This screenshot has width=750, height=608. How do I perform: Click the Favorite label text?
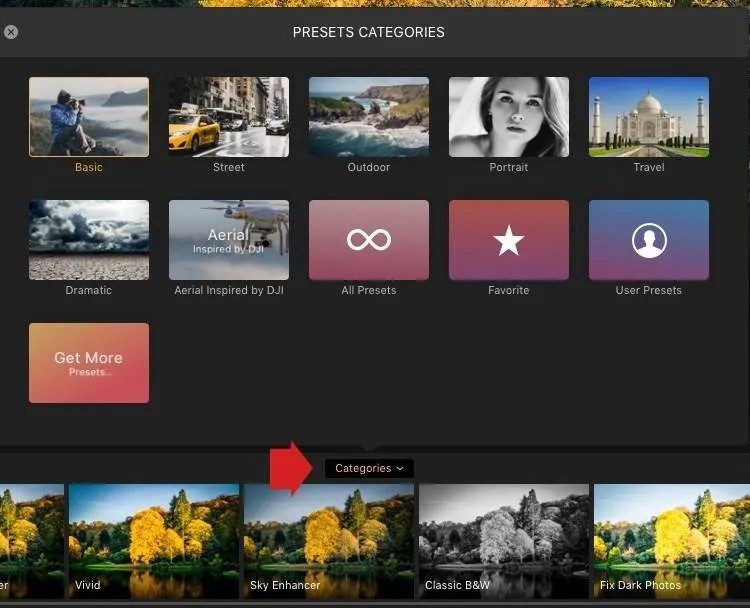tap(509, 290)
